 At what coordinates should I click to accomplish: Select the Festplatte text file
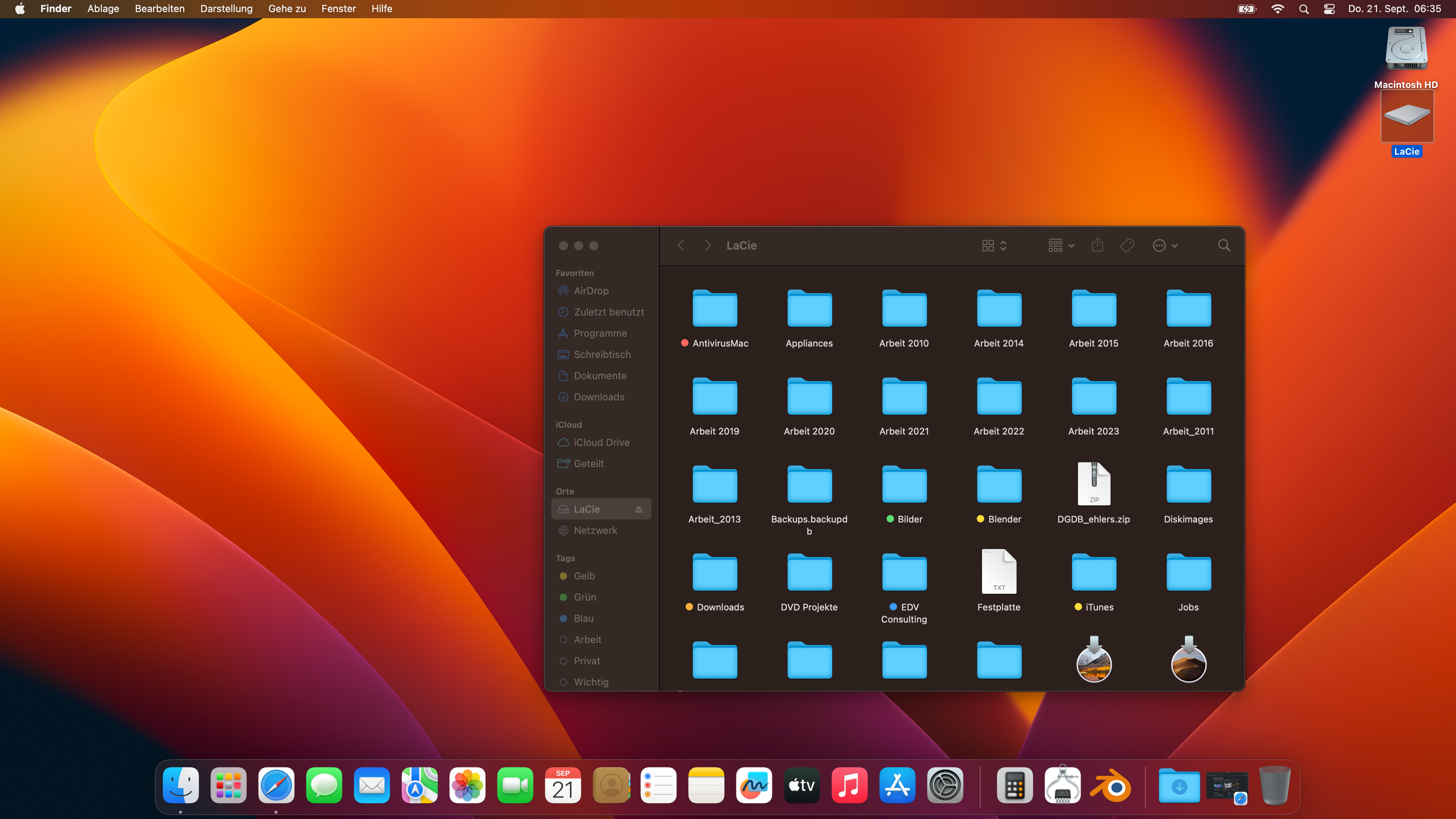999,572
